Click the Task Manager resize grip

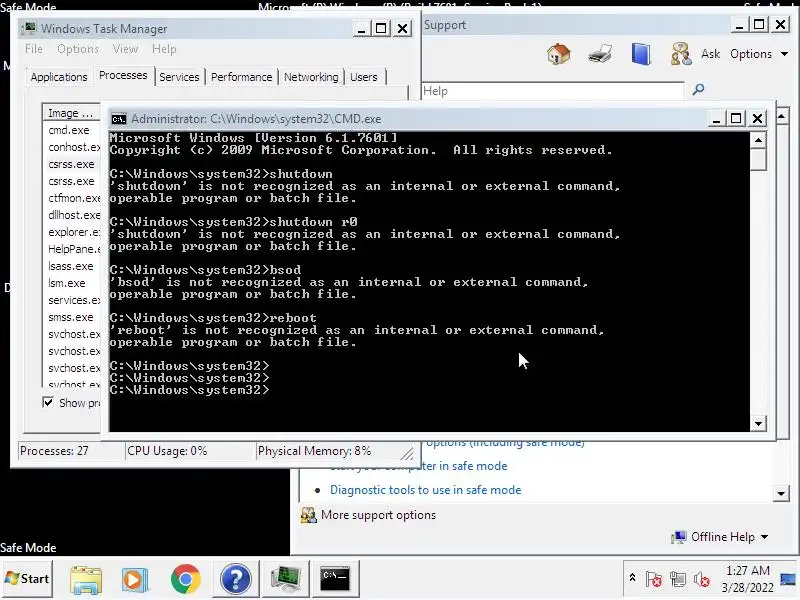pos(407,453)
